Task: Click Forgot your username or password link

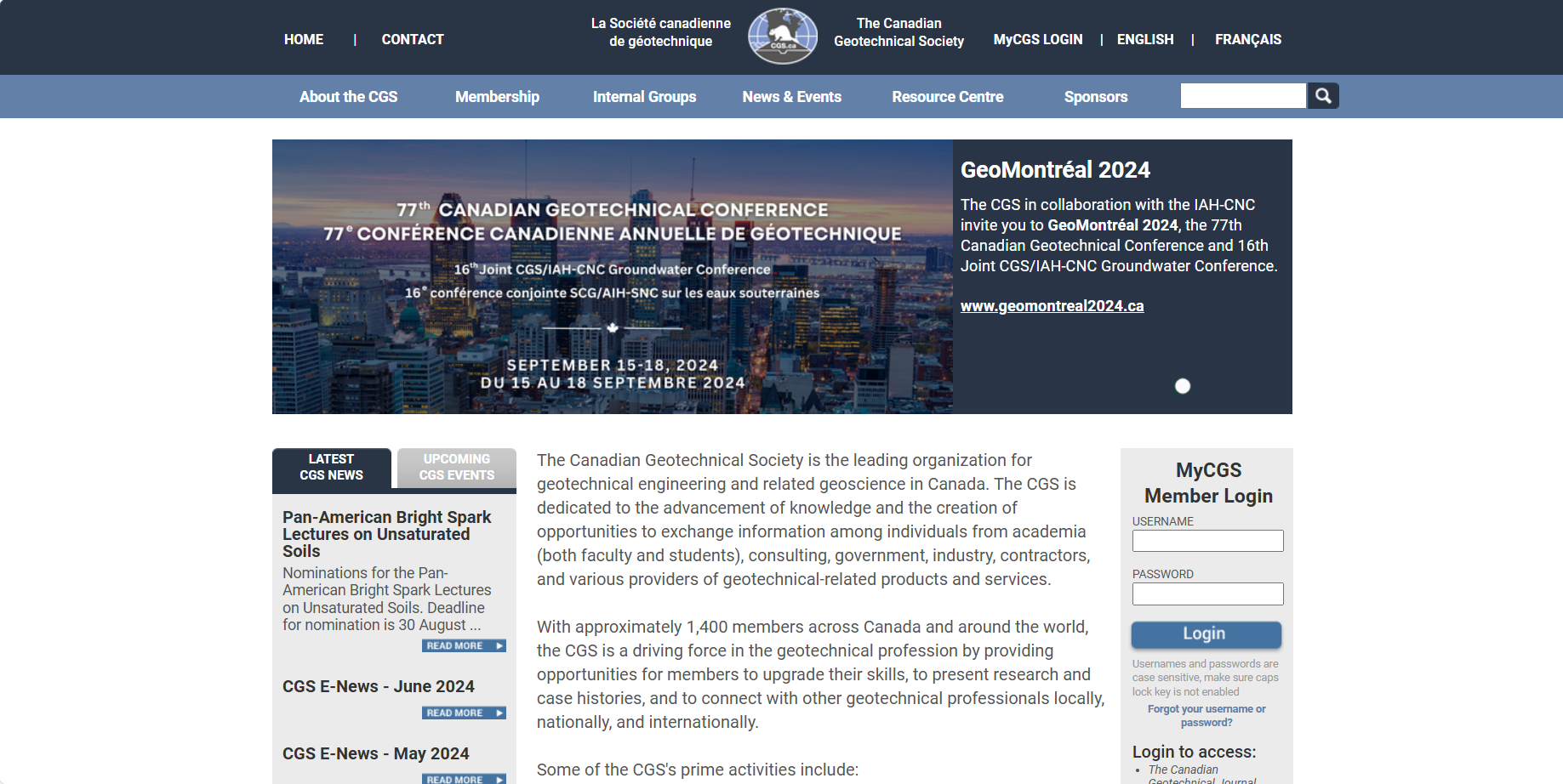Action: [1206, 715]
